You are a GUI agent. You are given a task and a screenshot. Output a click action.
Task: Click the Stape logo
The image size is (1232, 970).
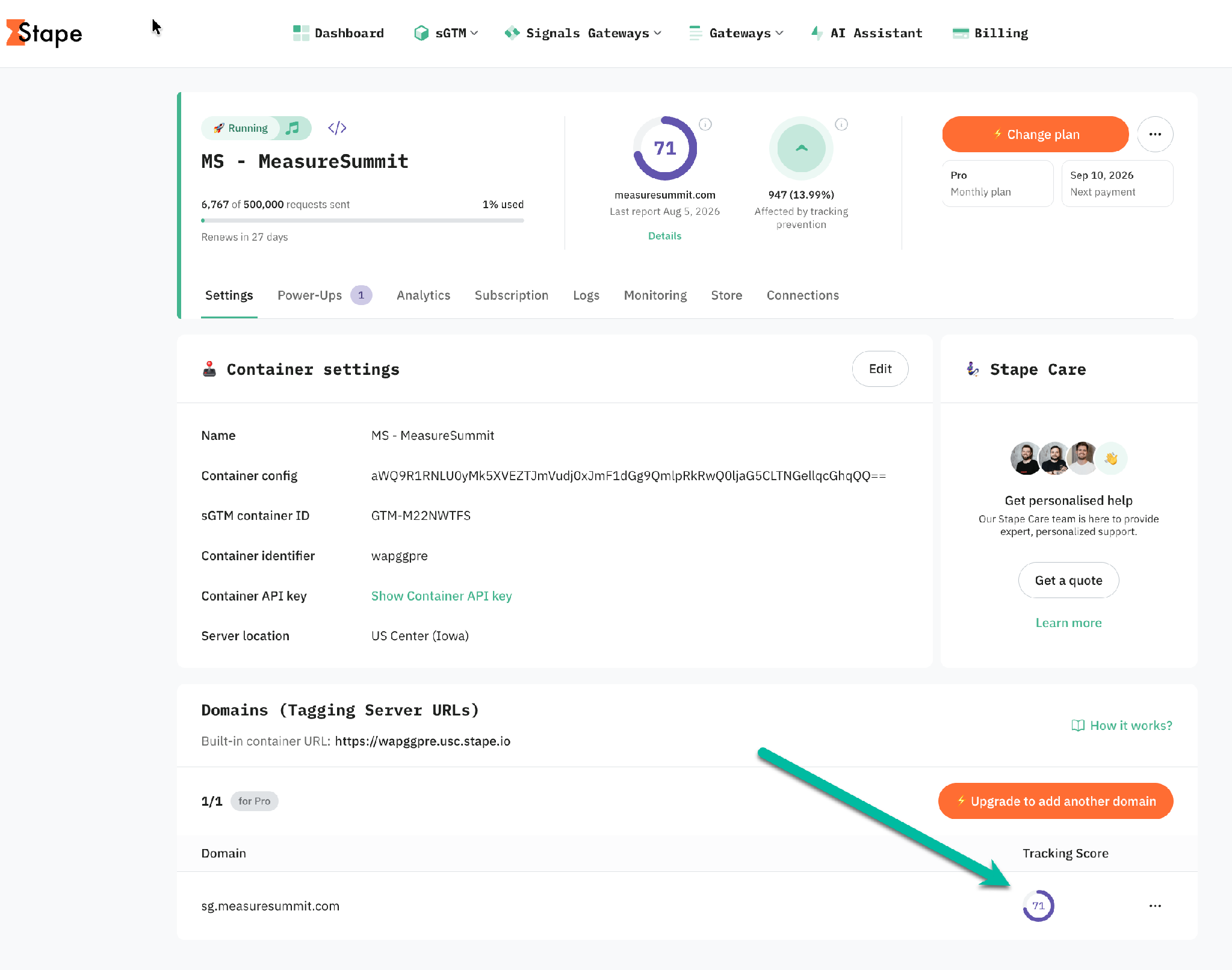coord(44,33)
